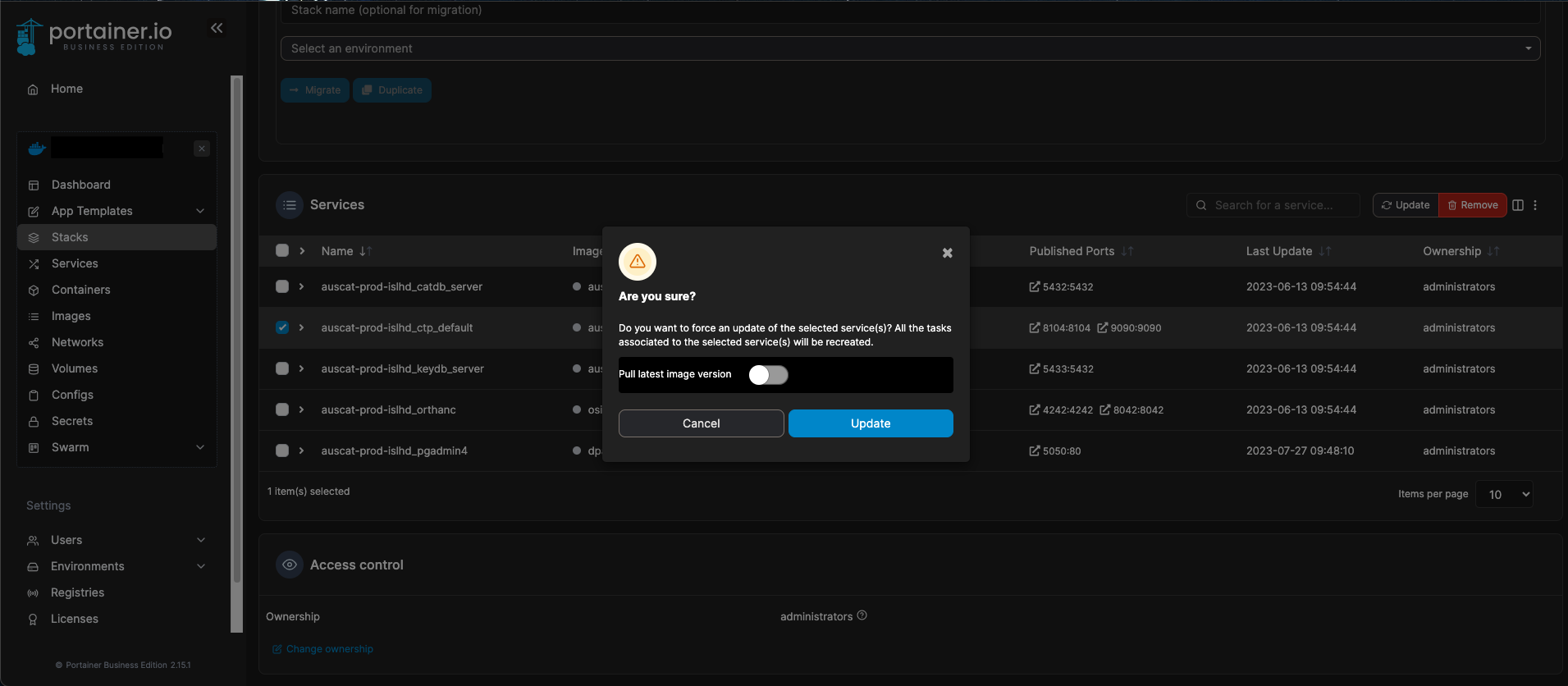Click the Change ownership link
Viewport: 1568px width, 686px height.
coord(322,649)
